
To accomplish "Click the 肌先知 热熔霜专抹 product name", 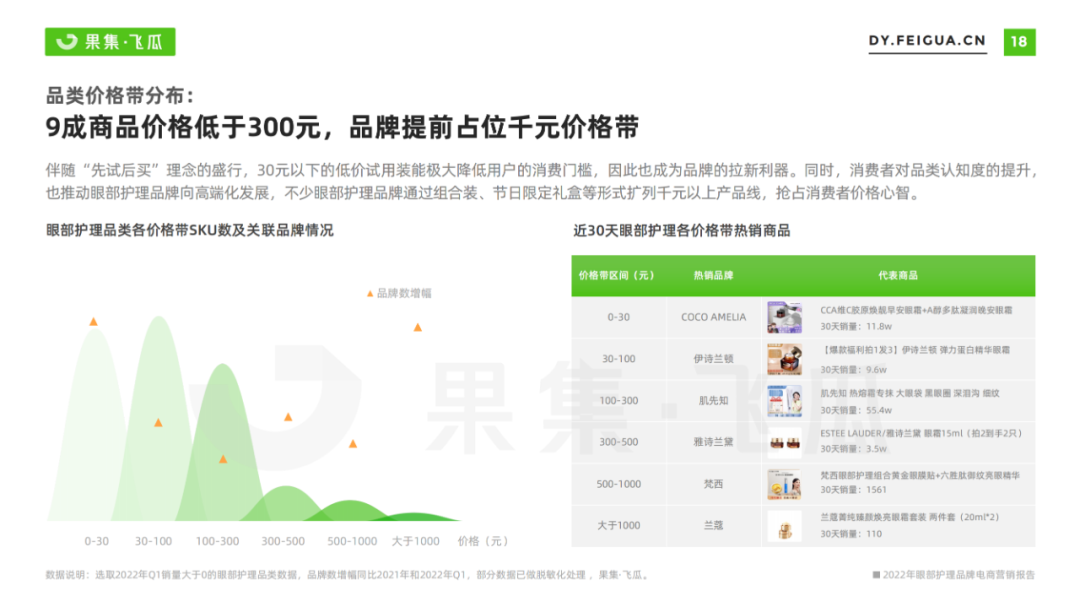I will (x=910, y=393).
